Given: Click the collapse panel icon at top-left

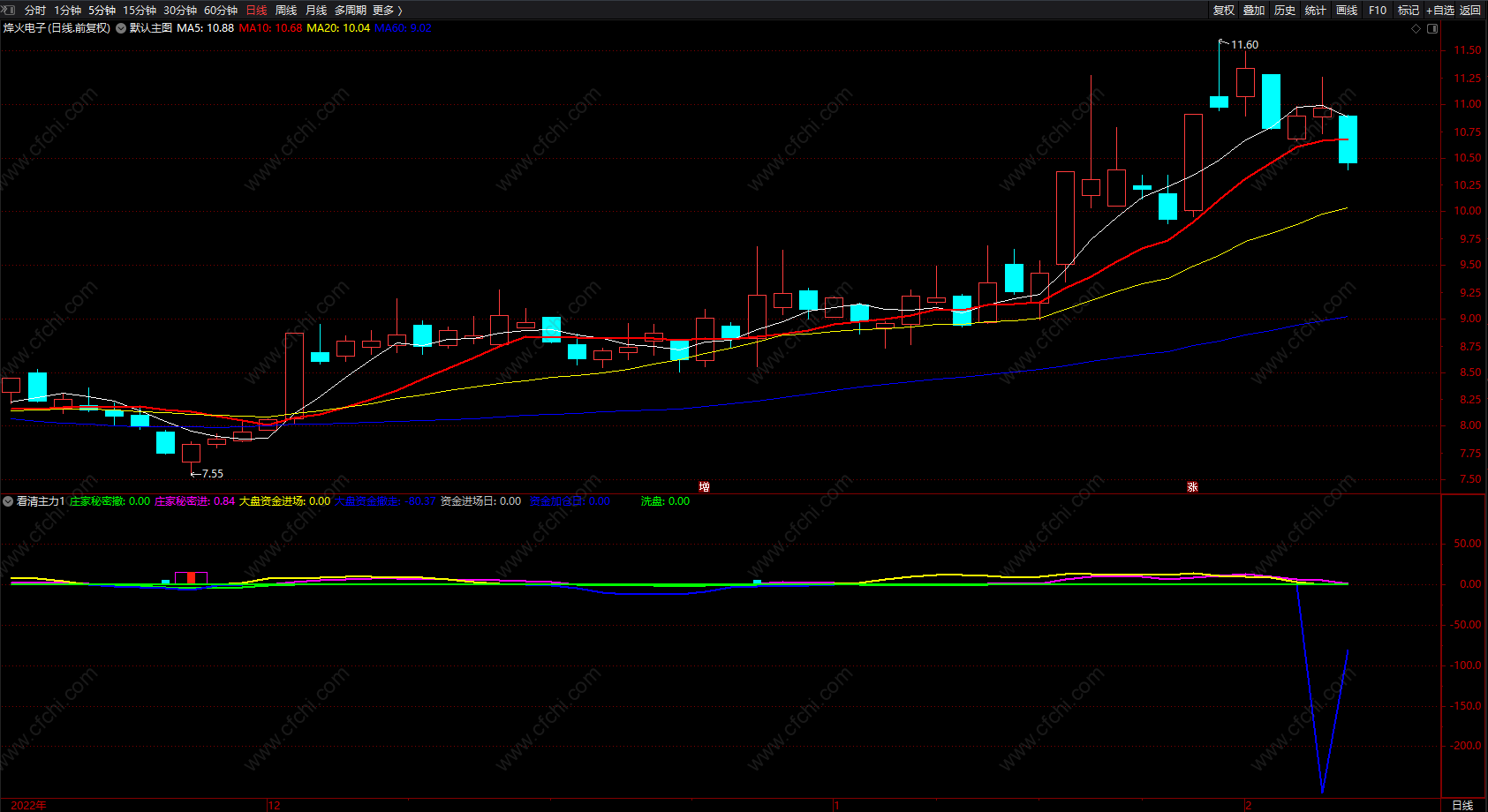Looking at the screenshot, I should click(x=9, y=10).
